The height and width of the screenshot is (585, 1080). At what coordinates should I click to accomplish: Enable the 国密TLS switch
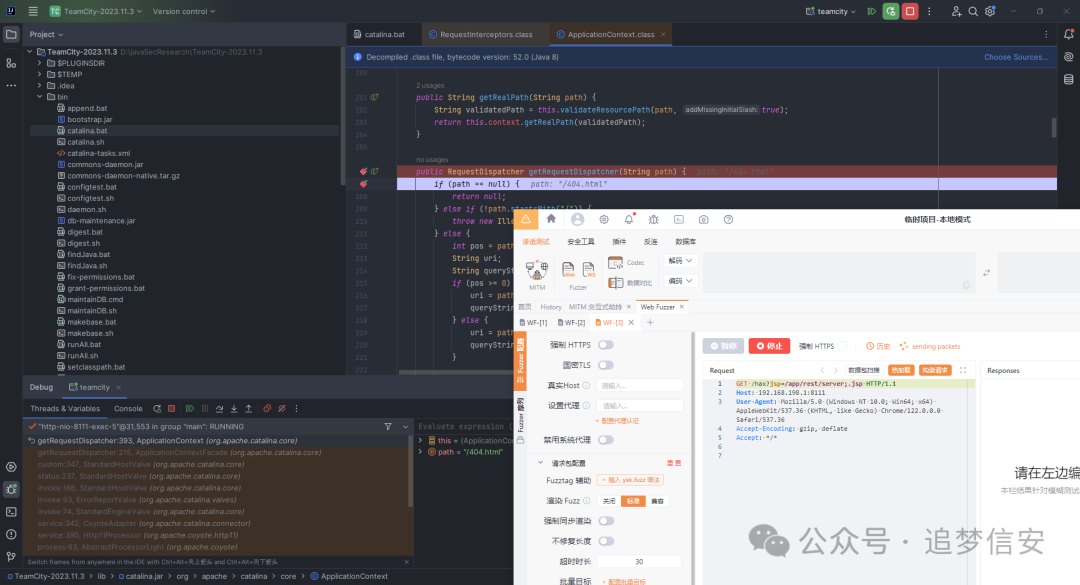tap(605, 365)
